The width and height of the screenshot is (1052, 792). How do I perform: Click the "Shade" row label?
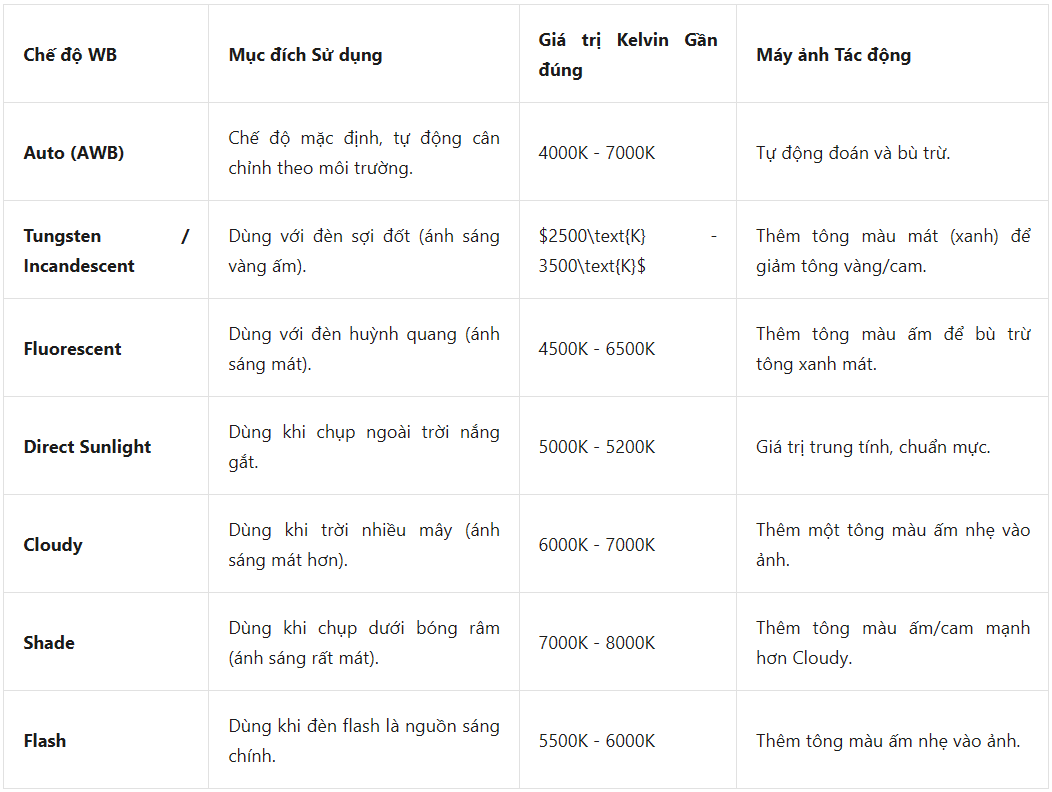pos(49,643)
